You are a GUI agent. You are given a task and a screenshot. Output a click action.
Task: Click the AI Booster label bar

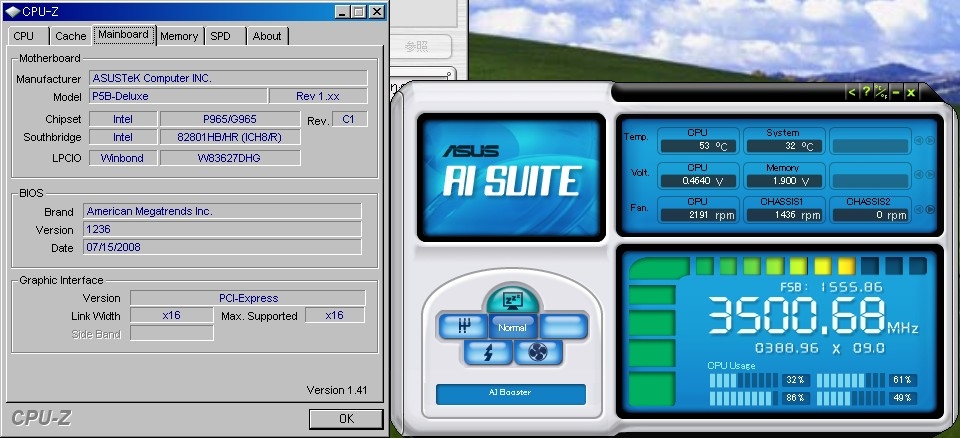click(x=511, y=394)
